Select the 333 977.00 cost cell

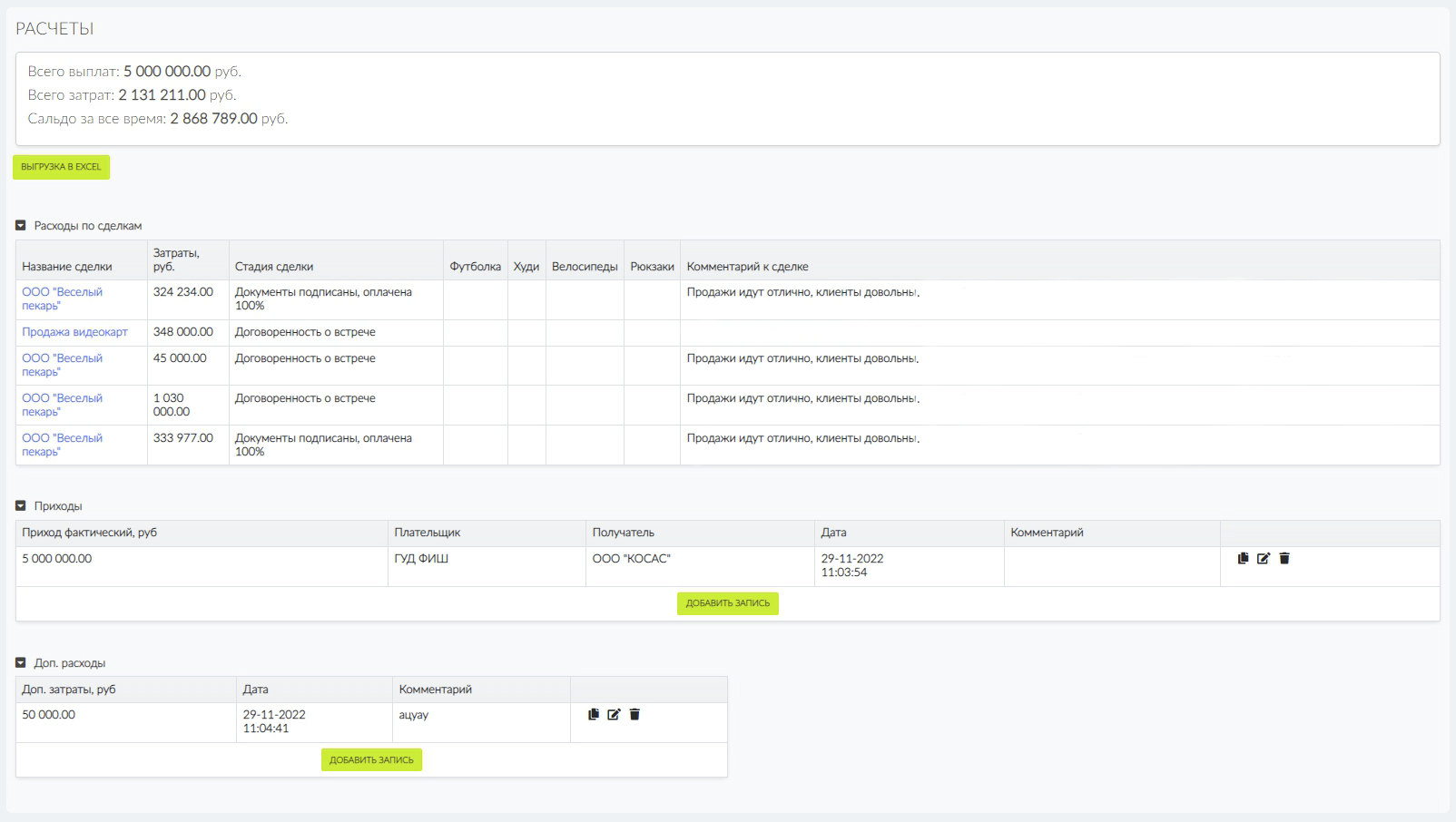[x=188, y=445]
